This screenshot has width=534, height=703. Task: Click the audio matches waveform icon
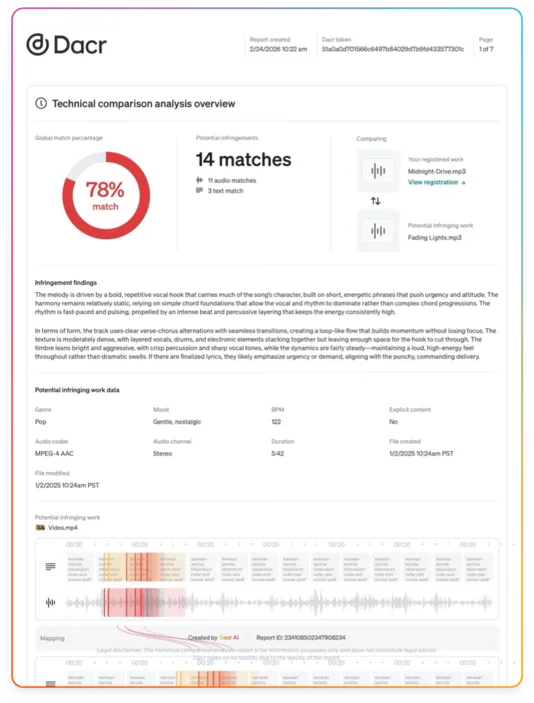[x=200, y=180]
